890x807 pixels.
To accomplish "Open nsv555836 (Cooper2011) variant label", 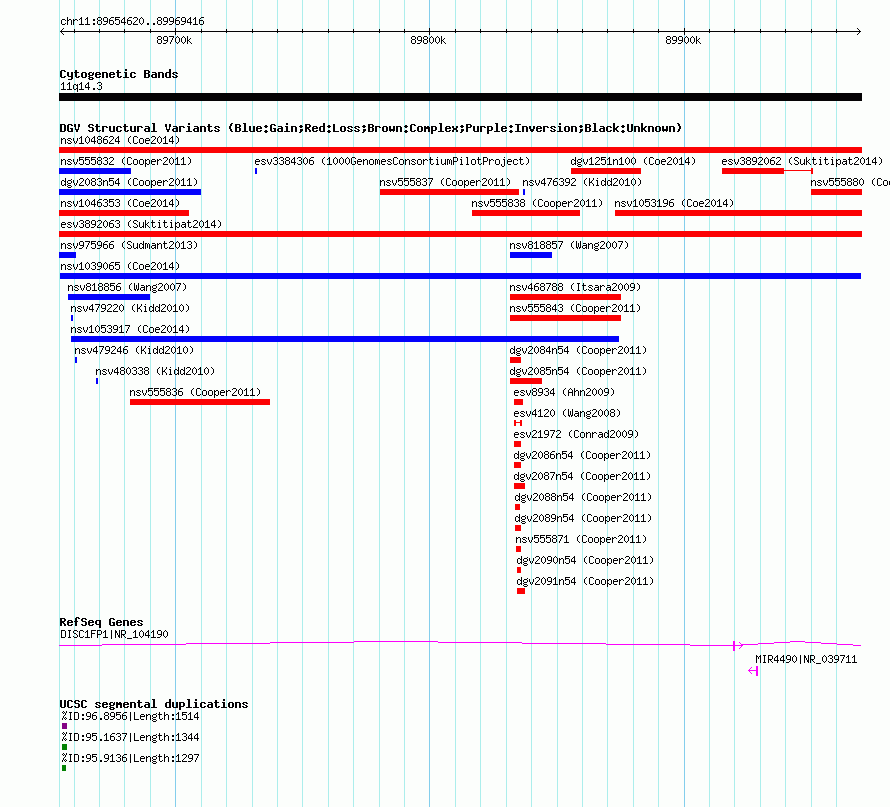I will pyautogui.click(x=195, y=392).
